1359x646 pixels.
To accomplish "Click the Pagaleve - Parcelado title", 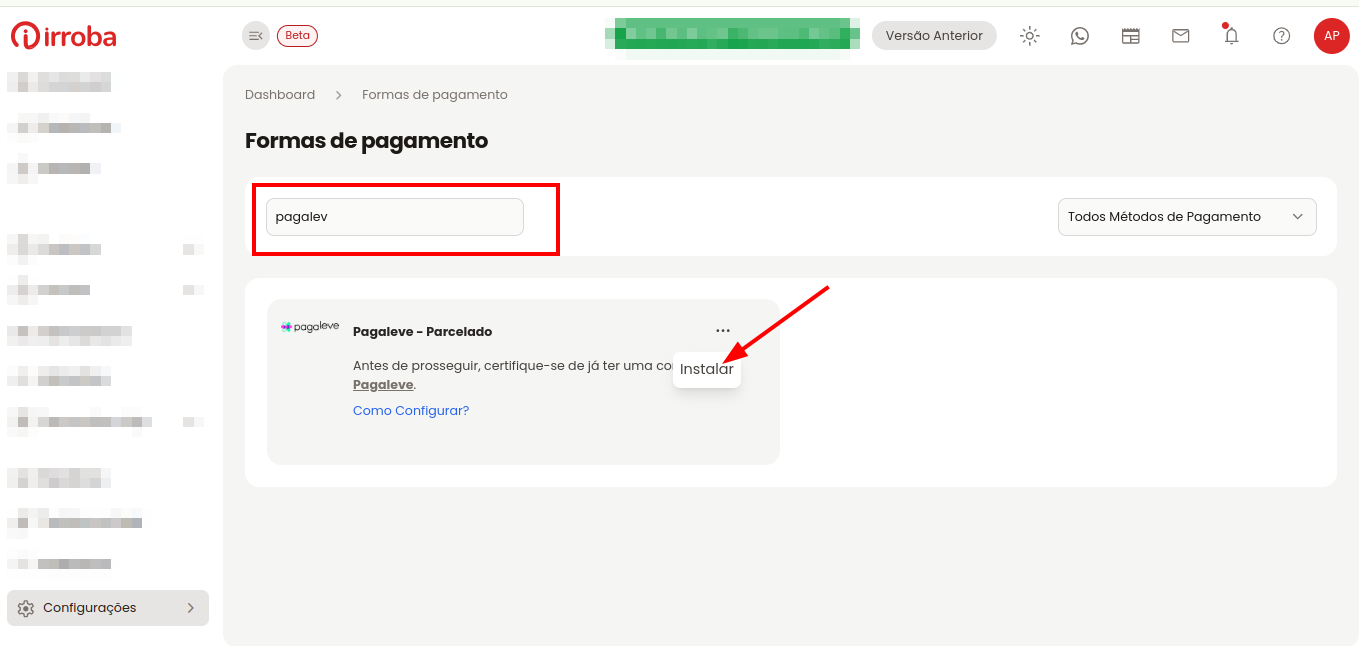I will (423, 332).
